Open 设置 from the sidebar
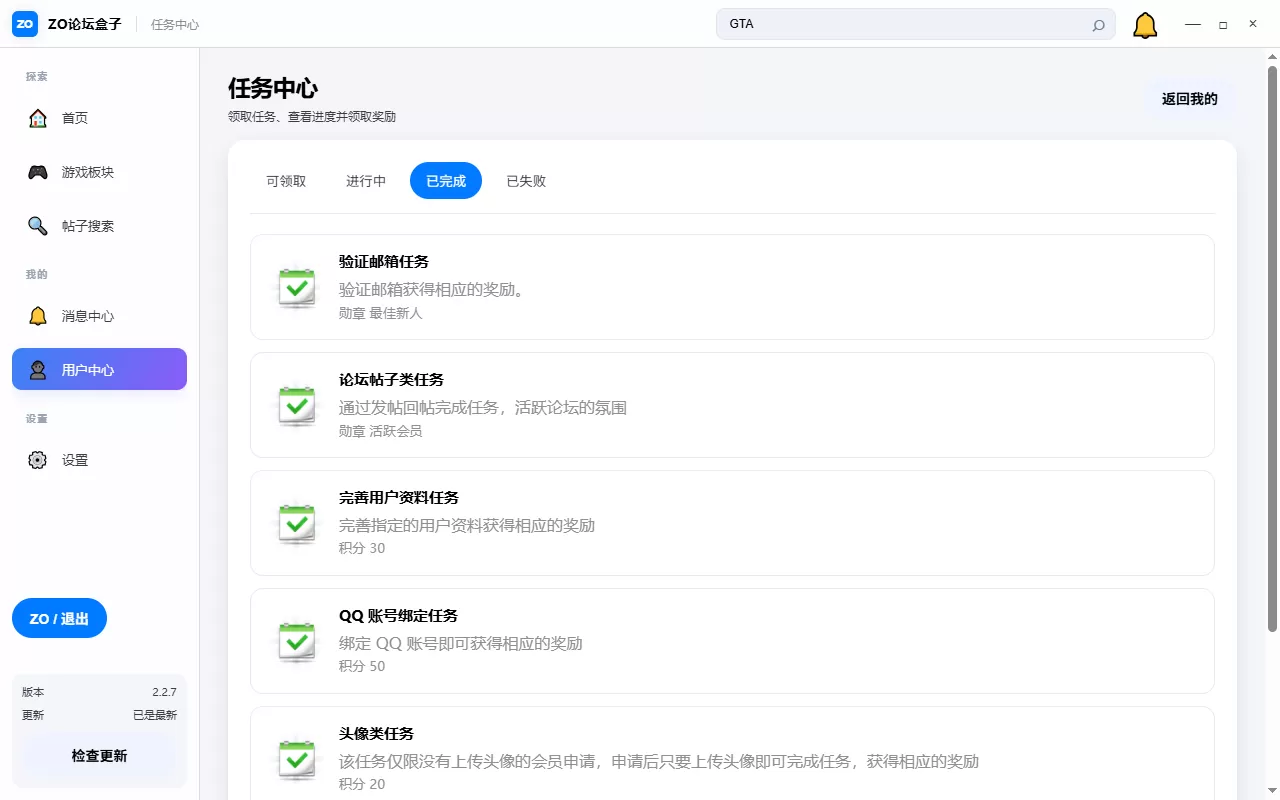Viewport: 1280px width, 800px height. click(99, 460)
